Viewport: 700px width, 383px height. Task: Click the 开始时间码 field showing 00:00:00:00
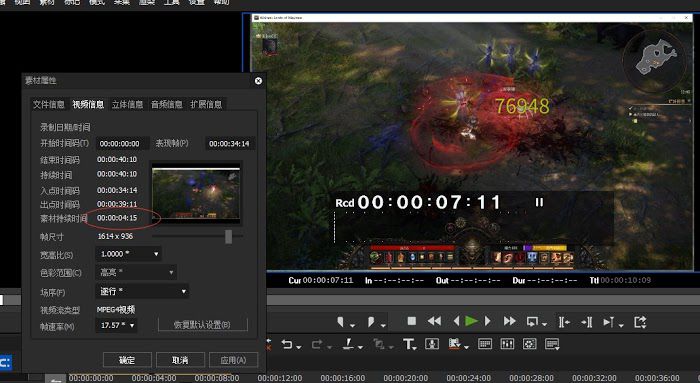[x=122, y=144]
